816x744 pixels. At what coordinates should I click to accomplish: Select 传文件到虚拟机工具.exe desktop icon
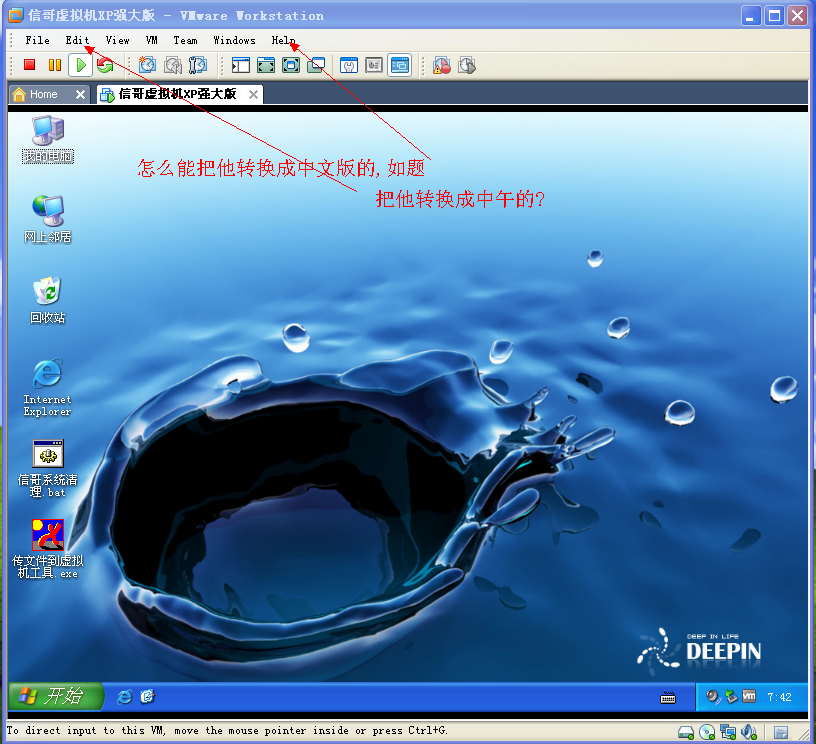(47, 549)
